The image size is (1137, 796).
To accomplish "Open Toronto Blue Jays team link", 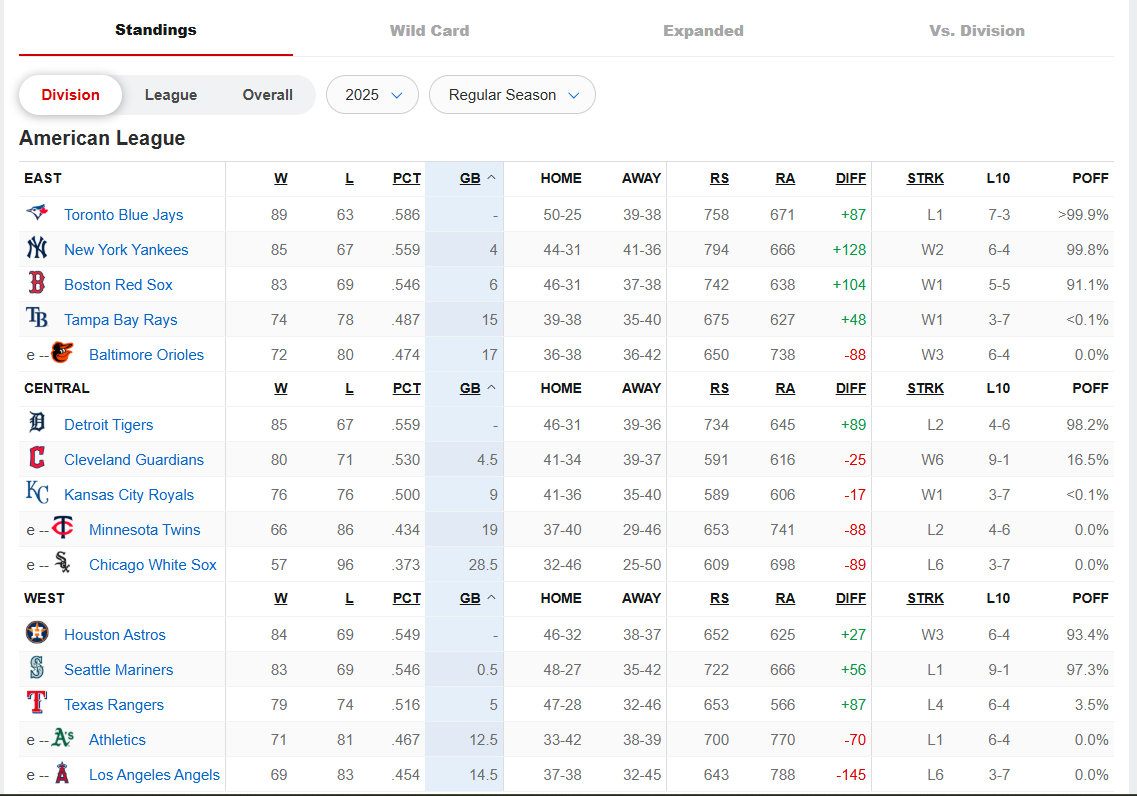I will pos(123,215).
